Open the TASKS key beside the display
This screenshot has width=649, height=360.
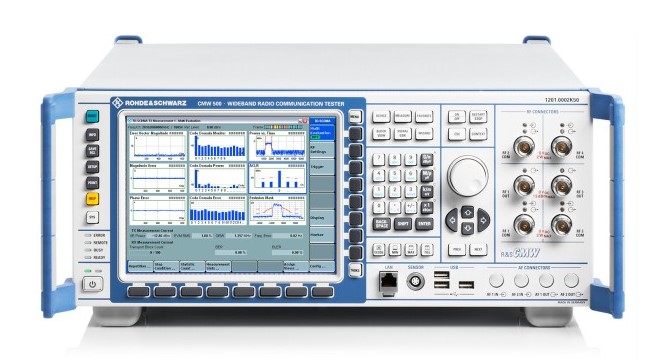click(x=355, y=270)
